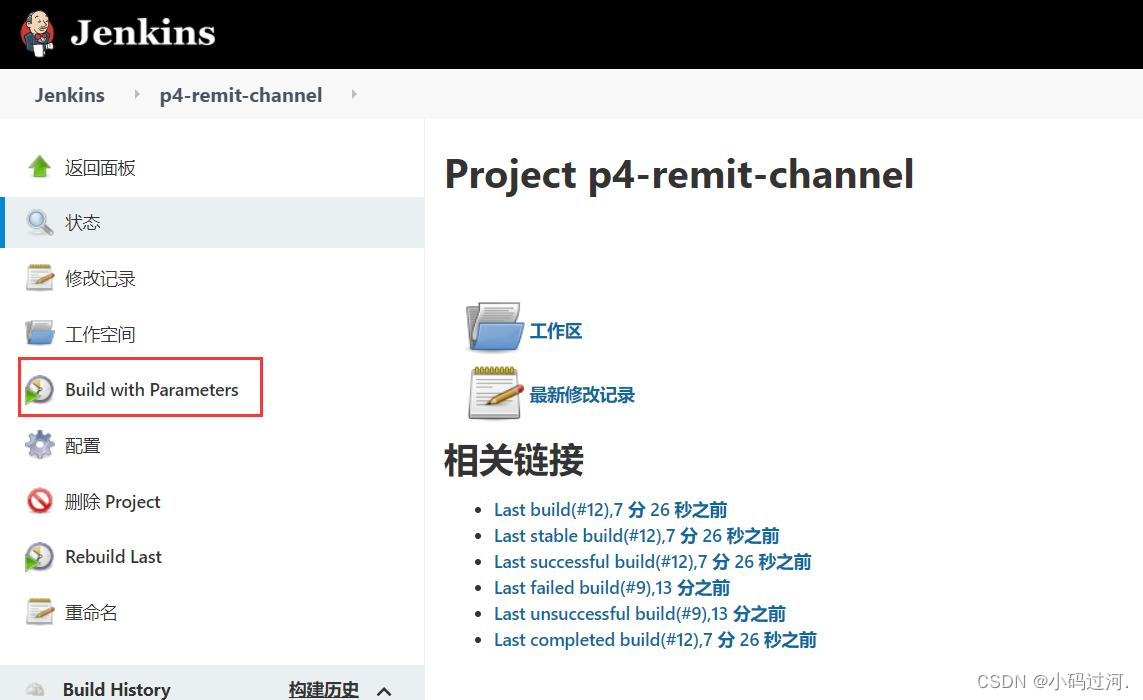Click the Build with Parameters clock icon
This screenshot has width=1143, height=700.
point(40,388)
